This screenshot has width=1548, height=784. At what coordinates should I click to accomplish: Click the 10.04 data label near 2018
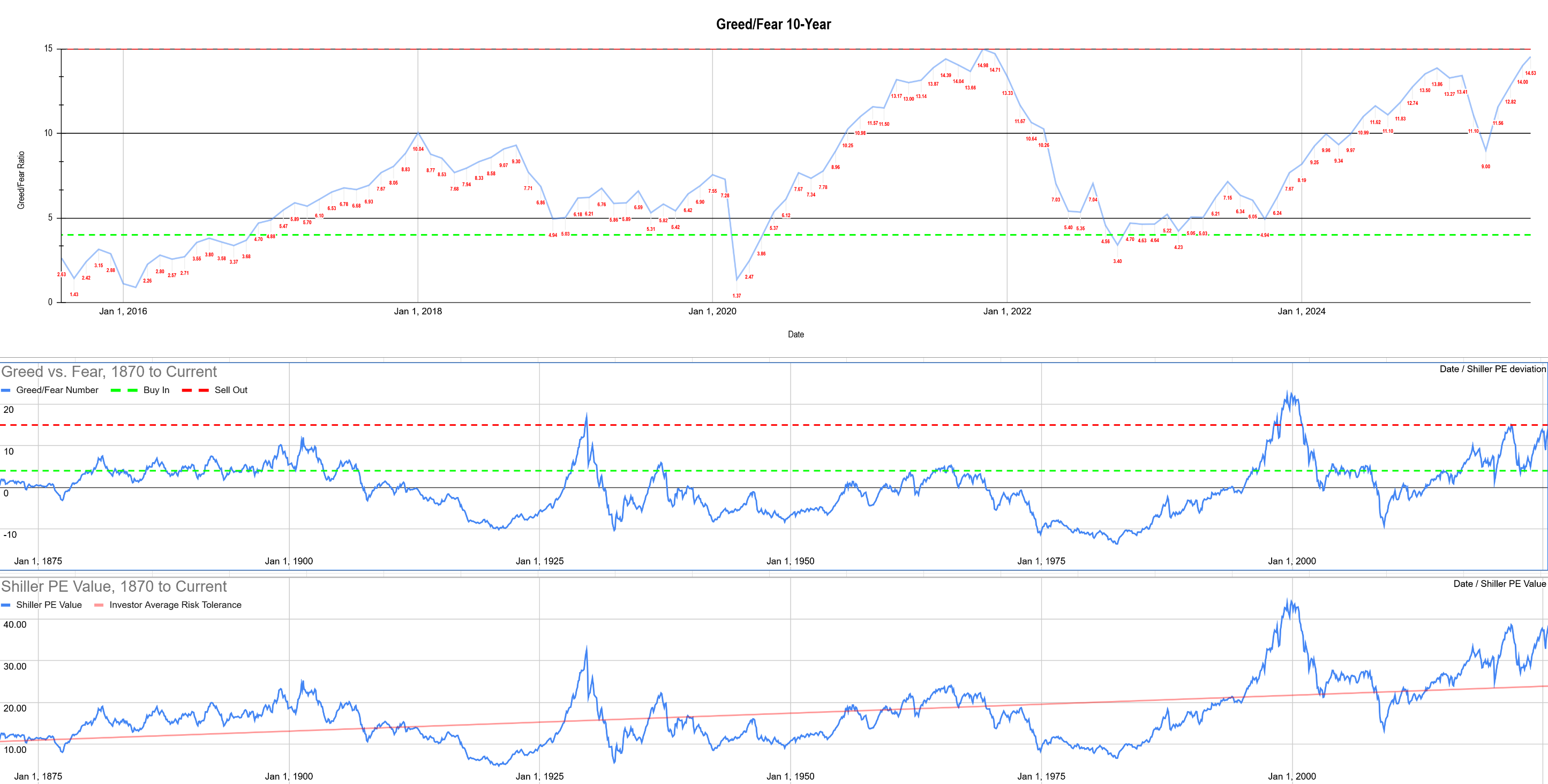[418, 149]
